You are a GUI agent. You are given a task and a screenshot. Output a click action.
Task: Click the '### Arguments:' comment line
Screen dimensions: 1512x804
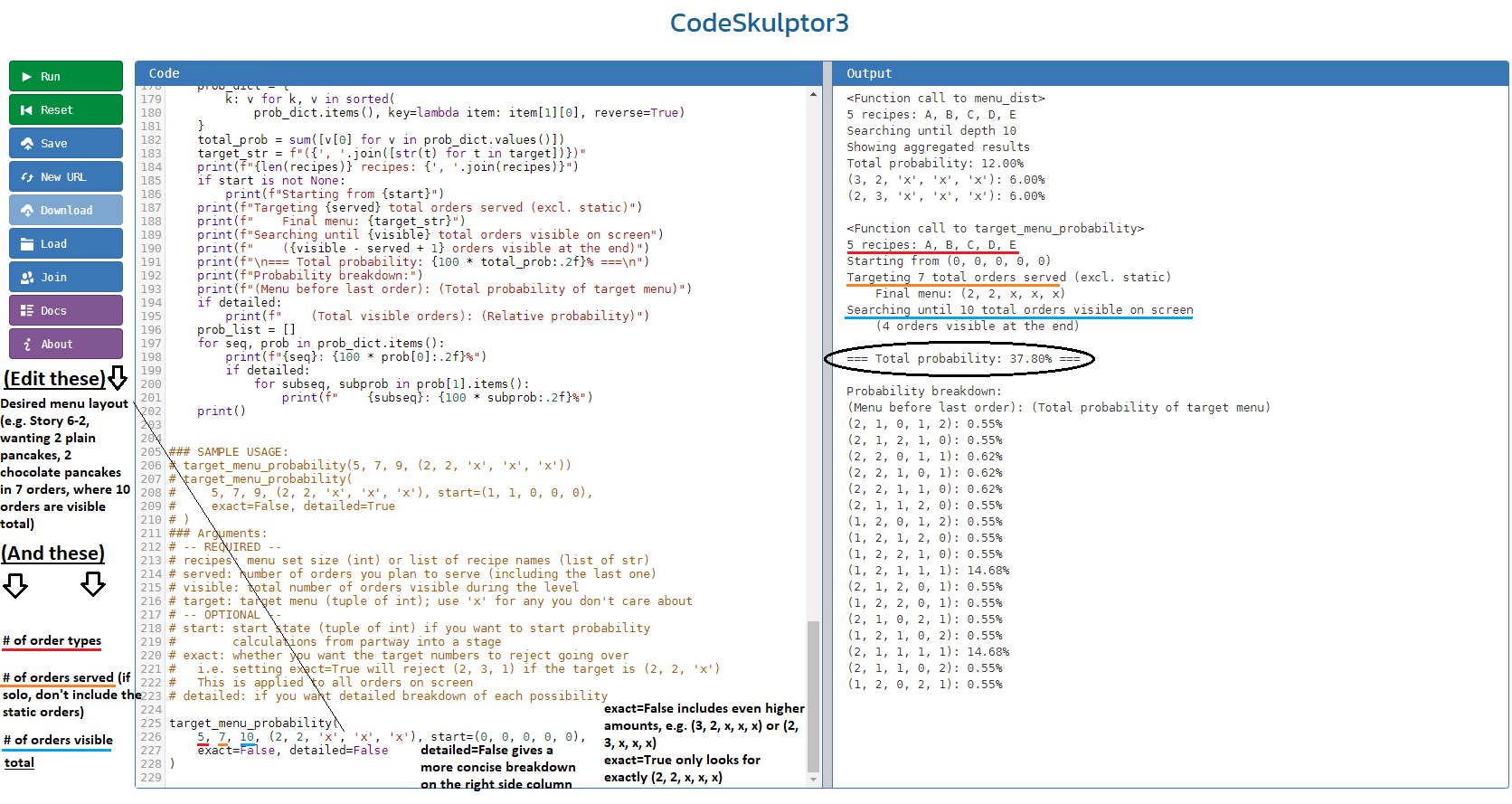point(218,534)
